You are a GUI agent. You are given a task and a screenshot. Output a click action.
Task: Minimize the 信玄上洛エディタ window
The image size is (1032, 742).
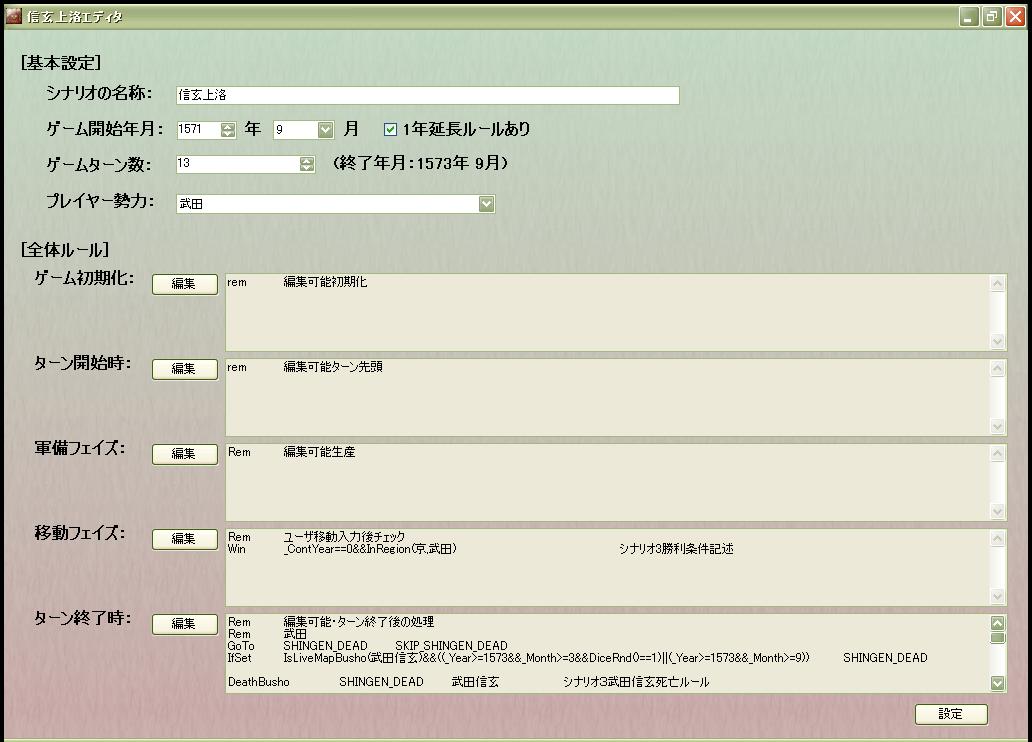969,16
